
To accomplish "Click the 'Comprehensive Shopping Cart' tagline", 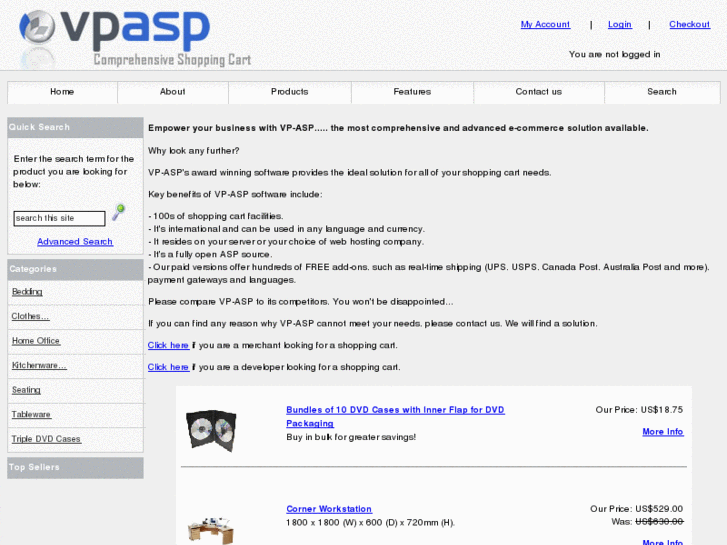I will [172, 60].
